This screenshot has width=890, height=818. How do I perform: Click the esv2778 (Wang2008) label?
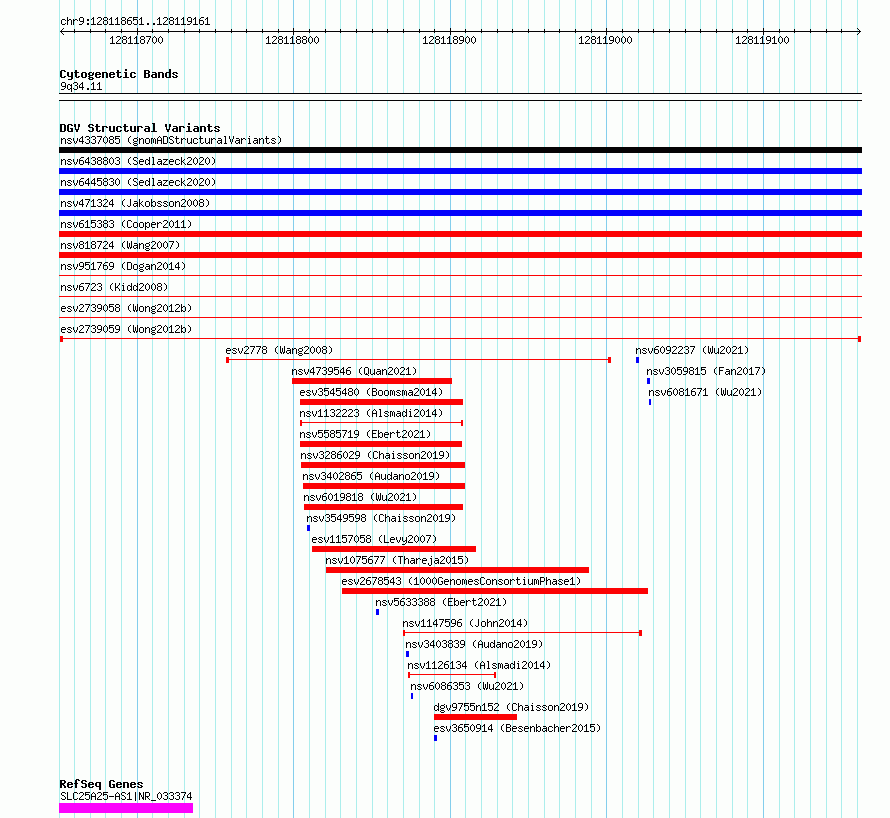(279, 350)
